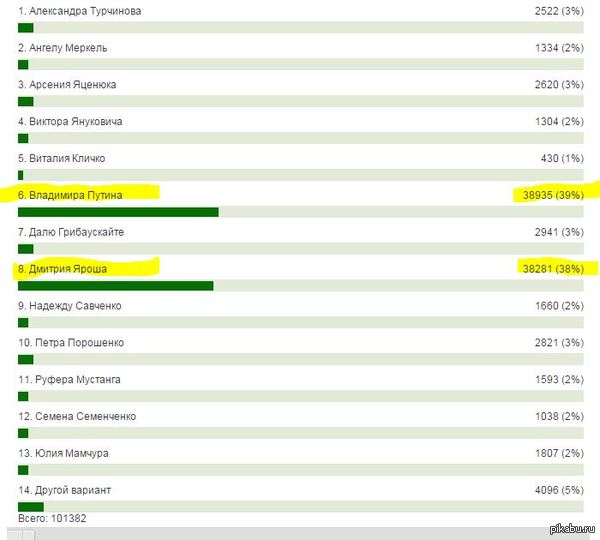
Task: Select the '10. Петра Порошенко' poll entry
Action: [x=71, y=343]
